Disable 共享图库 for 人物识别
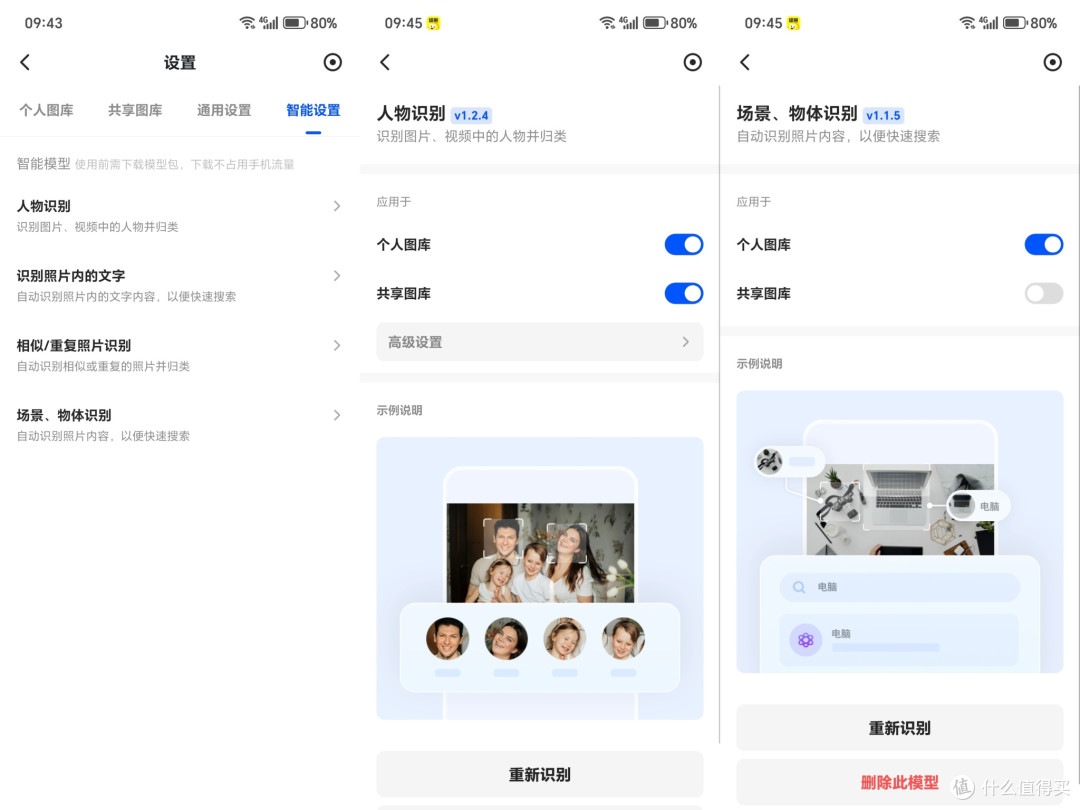 (683, 293)
